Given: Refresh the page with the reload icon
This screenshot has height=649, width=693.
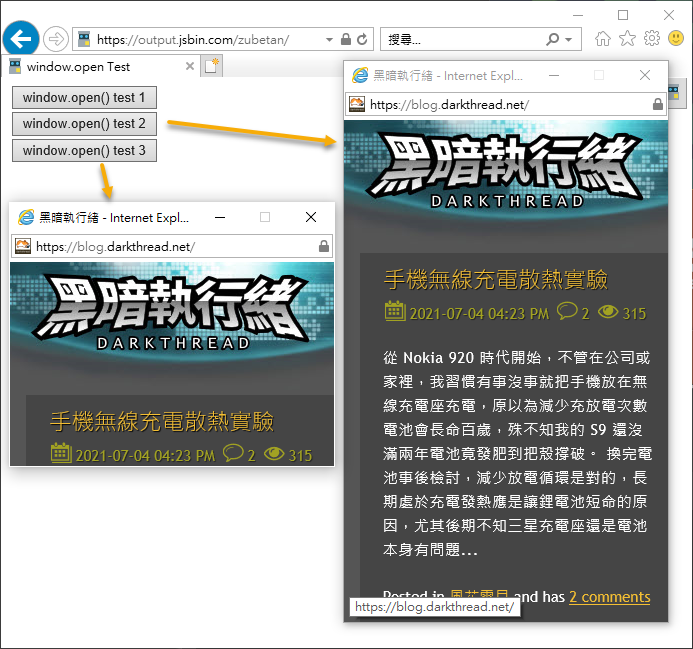Looking at the screenshot, I should 361,40.
